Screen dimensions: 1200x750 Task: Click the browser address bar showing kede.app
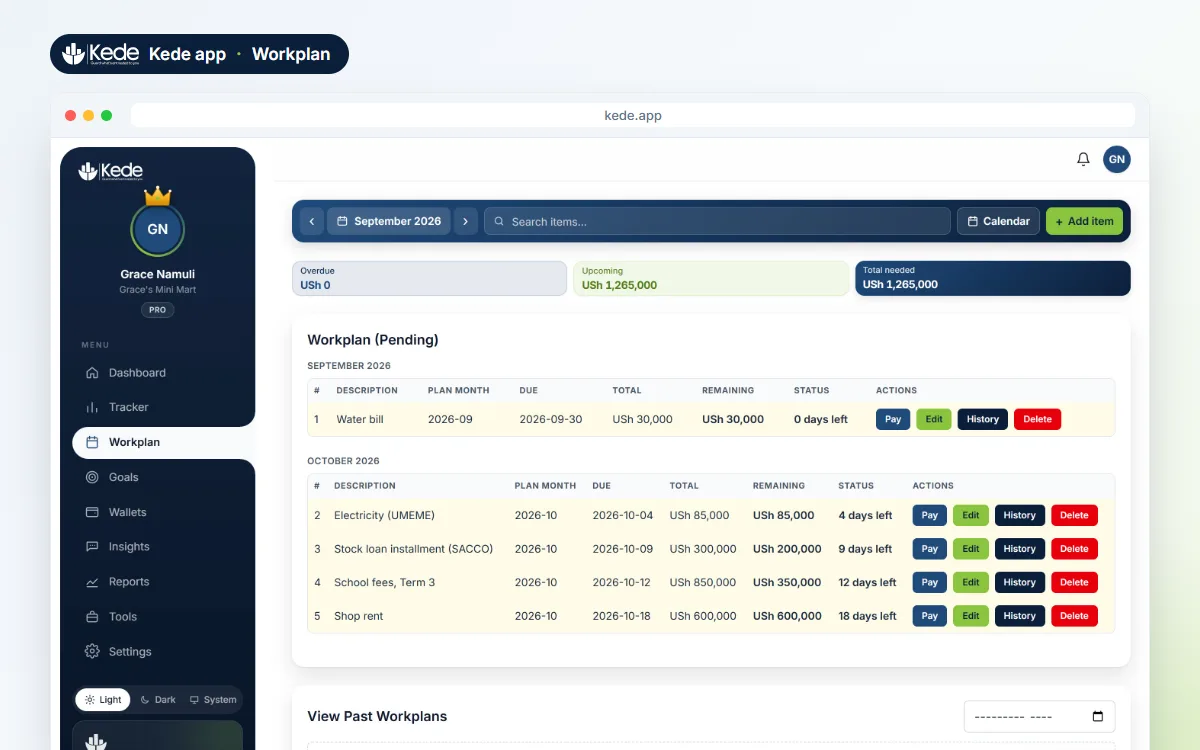pos(633,115)
